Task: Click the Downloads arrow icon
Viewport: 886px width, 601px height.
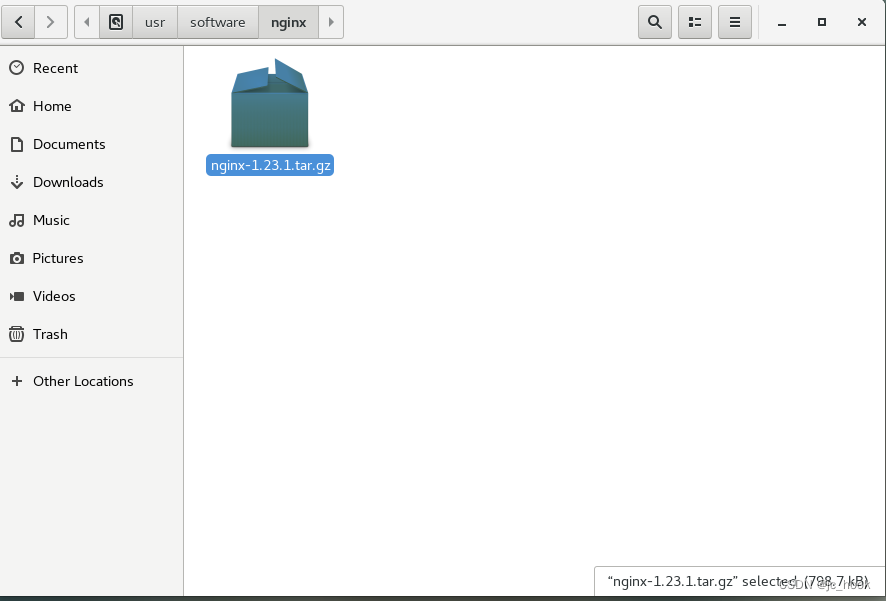Action: pyautogui.click(x=17, y=182)
